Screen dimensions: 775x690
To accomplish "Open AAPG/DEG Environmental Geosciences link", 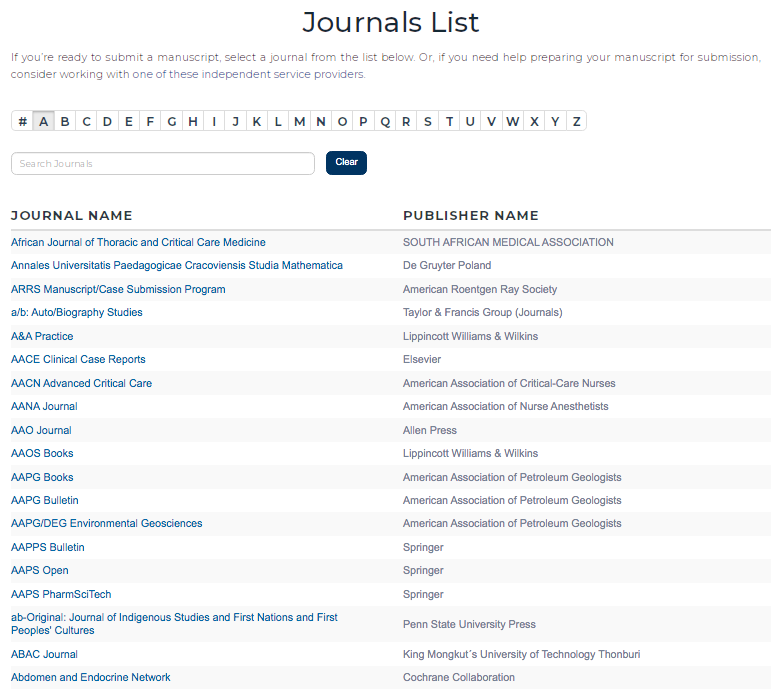I will pyautogui.click(x=106, y=523).
